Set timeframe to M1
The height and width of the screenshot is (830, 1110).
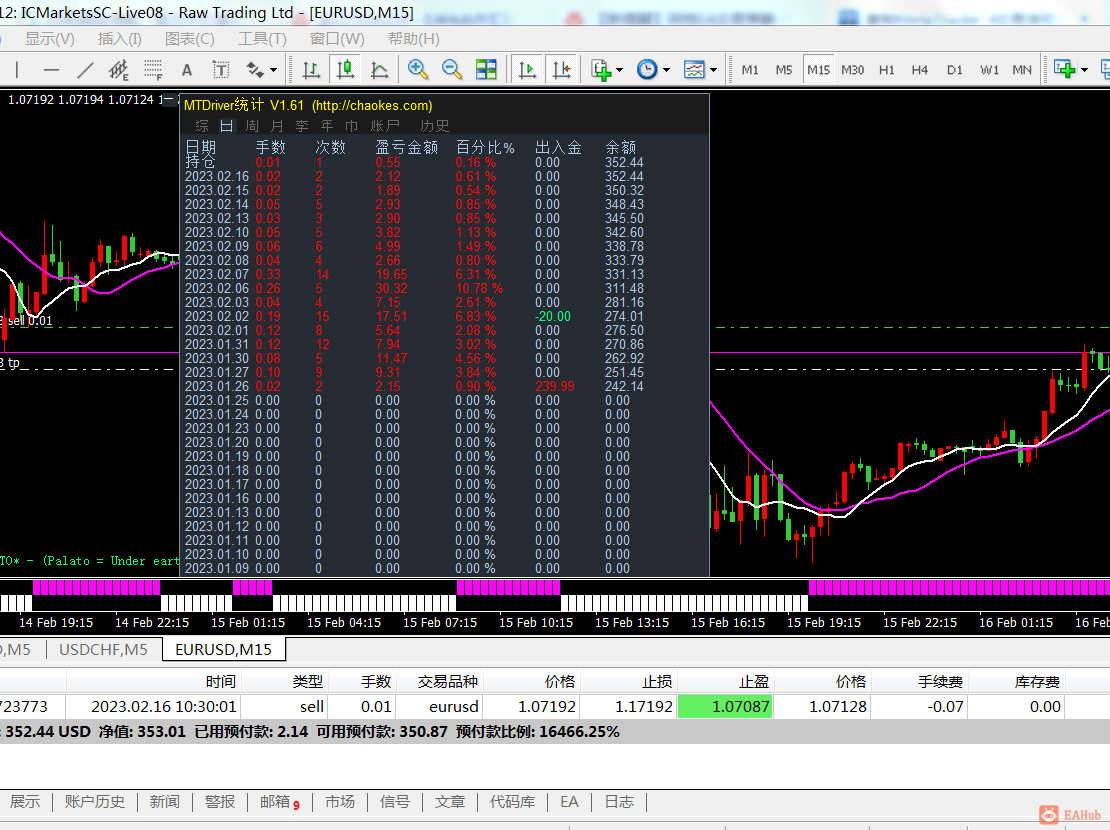[750, 69]
